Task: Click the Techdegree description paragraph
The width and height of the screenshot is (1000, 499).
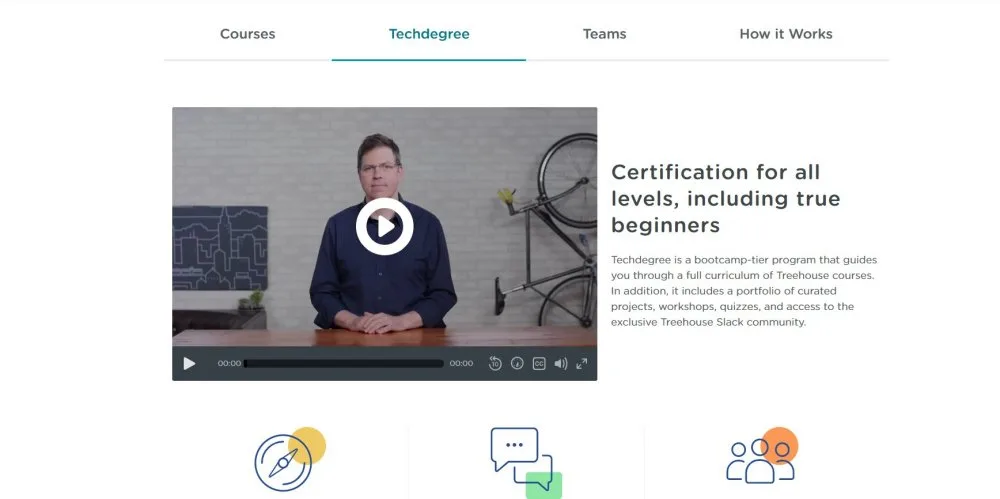Action: [x=744, y=291]
